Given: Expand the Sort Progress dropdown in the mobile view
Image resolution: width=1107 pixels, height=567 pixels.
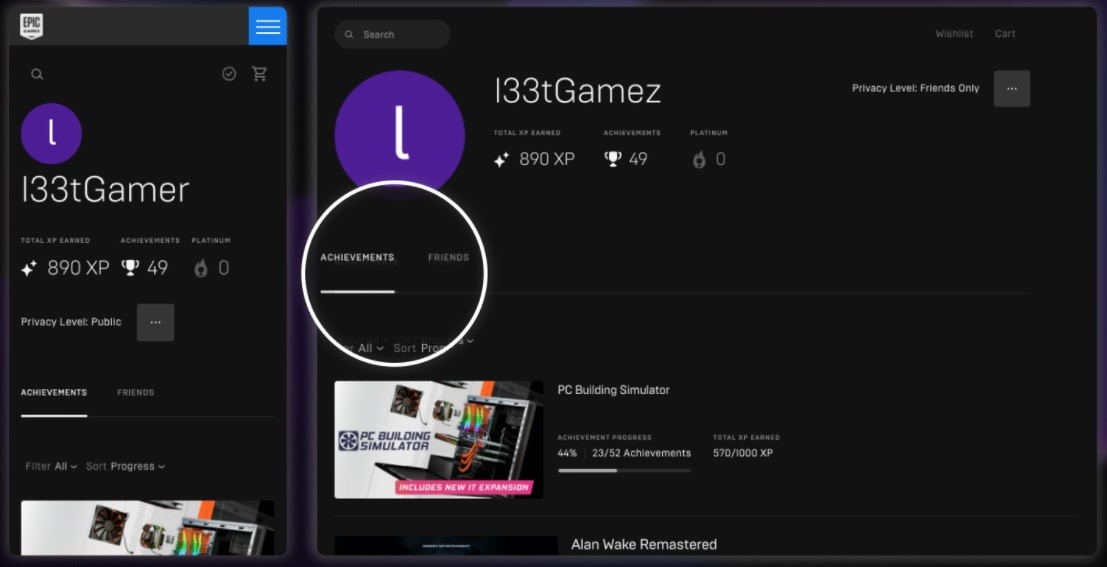Looking at the screenshot, I should click(x=125, y=466).
